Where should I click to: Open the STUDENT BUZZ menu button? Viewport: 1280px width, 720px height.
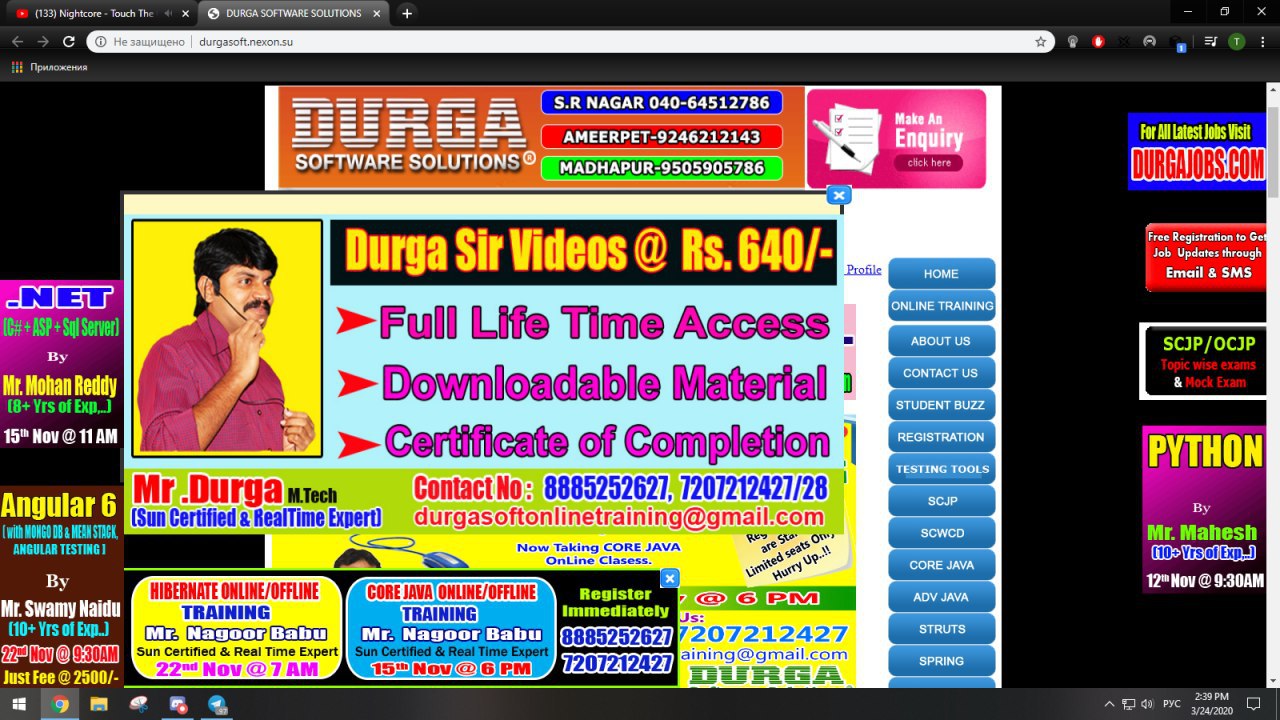coord(941,405)
